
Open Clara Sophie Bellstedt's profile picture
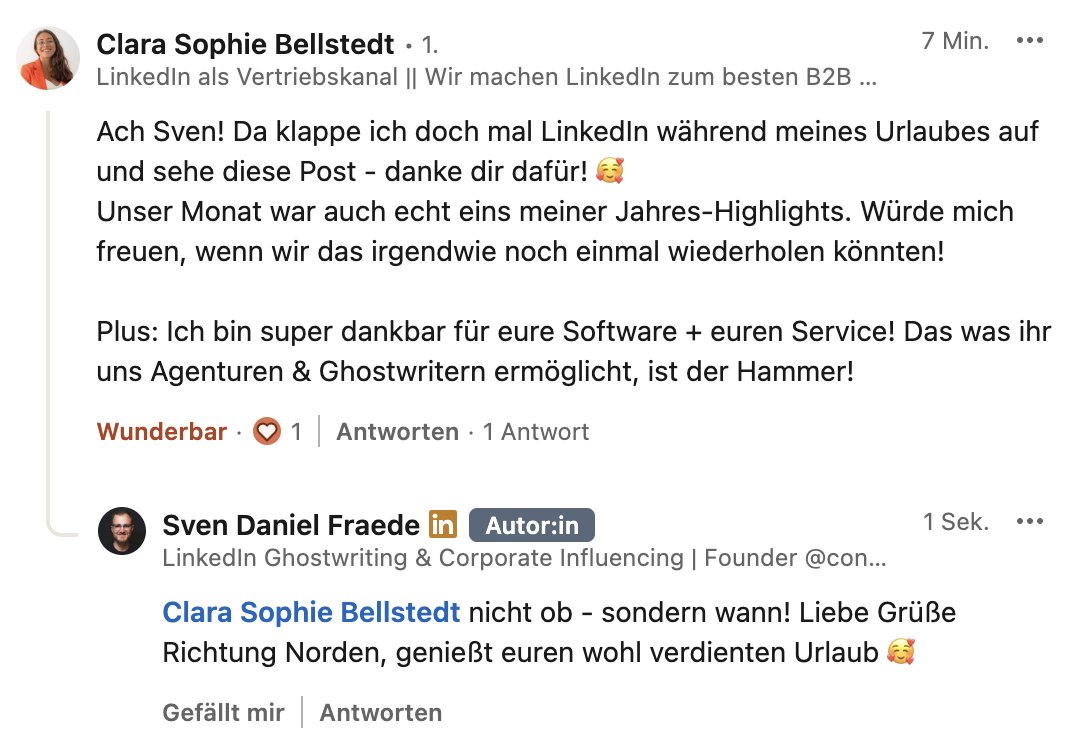48,58
